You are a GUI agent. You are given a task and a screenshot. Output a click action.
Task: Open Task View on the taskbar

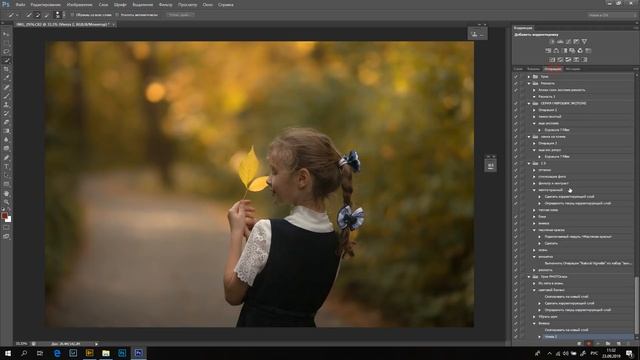pos(40,353)
